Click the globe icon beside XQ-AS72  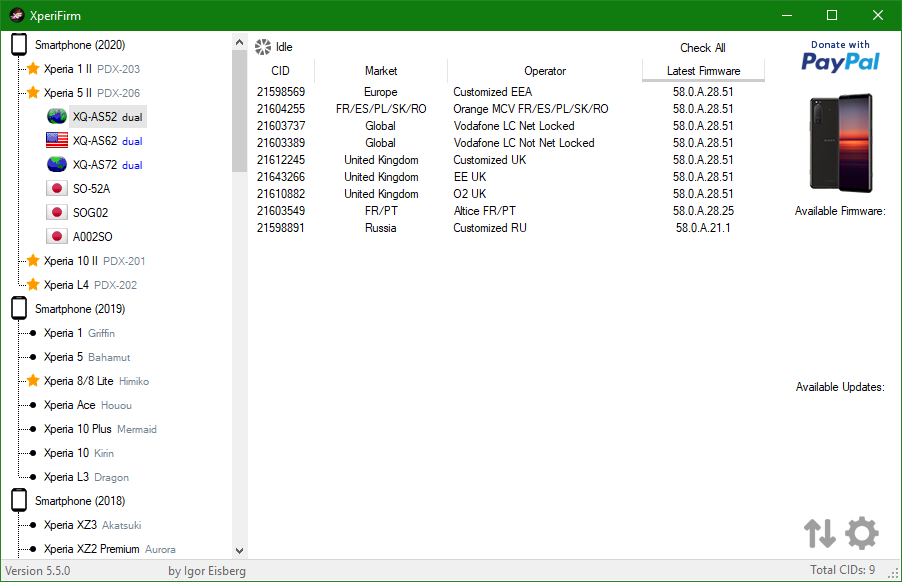(56, 164)
